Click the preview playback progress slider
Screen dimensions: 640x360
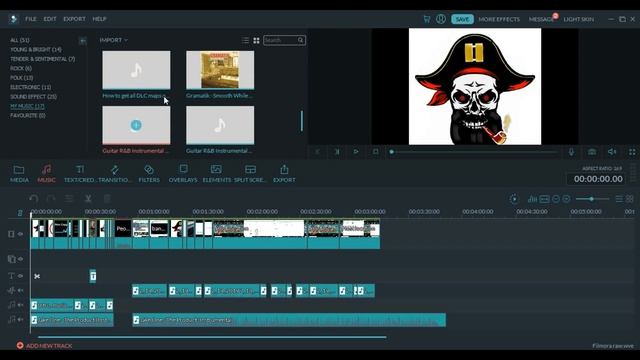[x=474, y=152]
